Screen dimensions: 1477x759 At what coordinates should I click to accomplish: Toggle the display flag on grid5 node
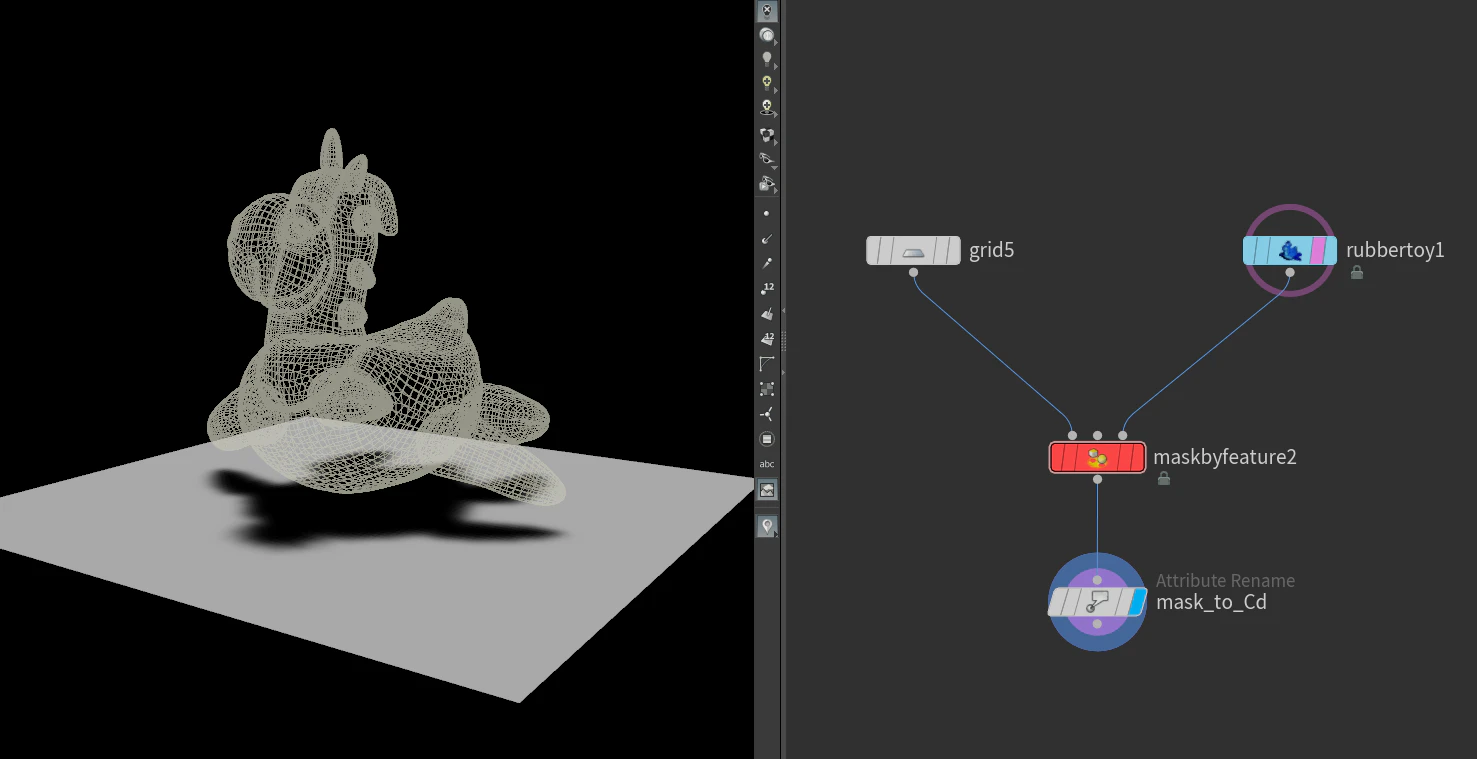953,250
